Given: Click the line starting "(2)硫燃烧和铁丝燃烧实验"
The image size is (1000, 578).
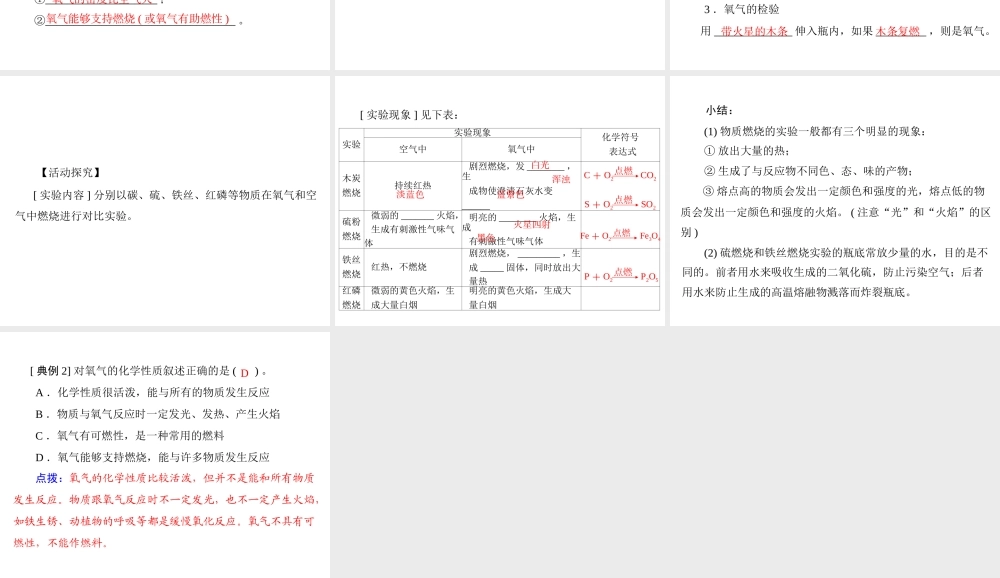Looking at the screenshot, I should (846, 252).
